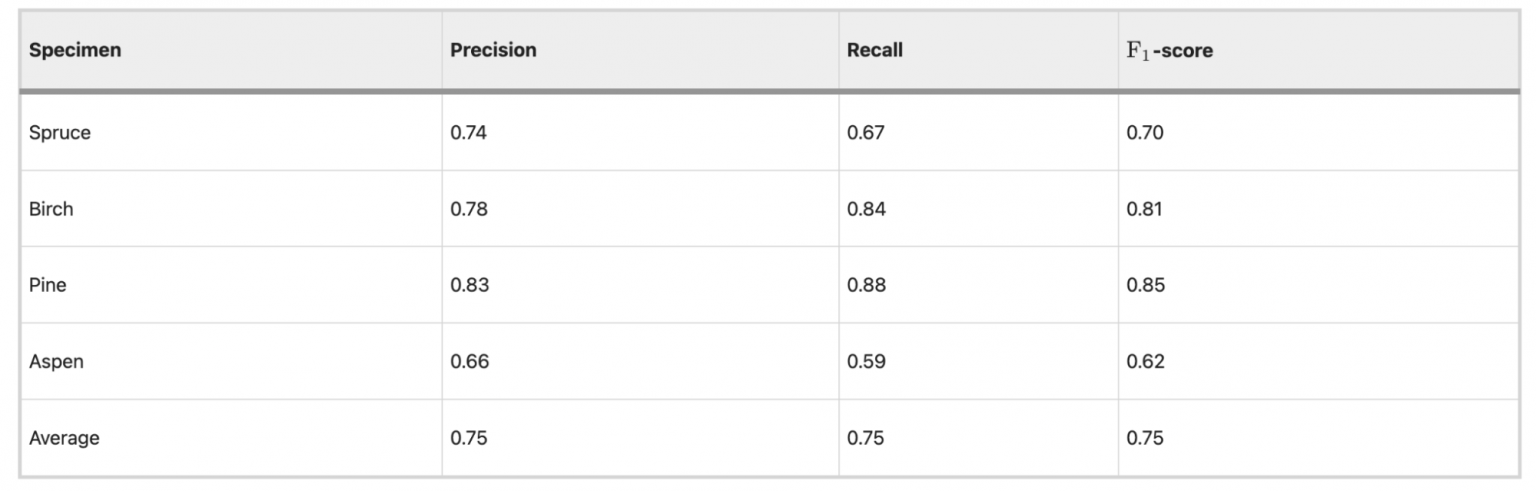Click the Recall column header
Image resolution: width=1536 pixels, height=491 pixels.
[x=875, y=50]
